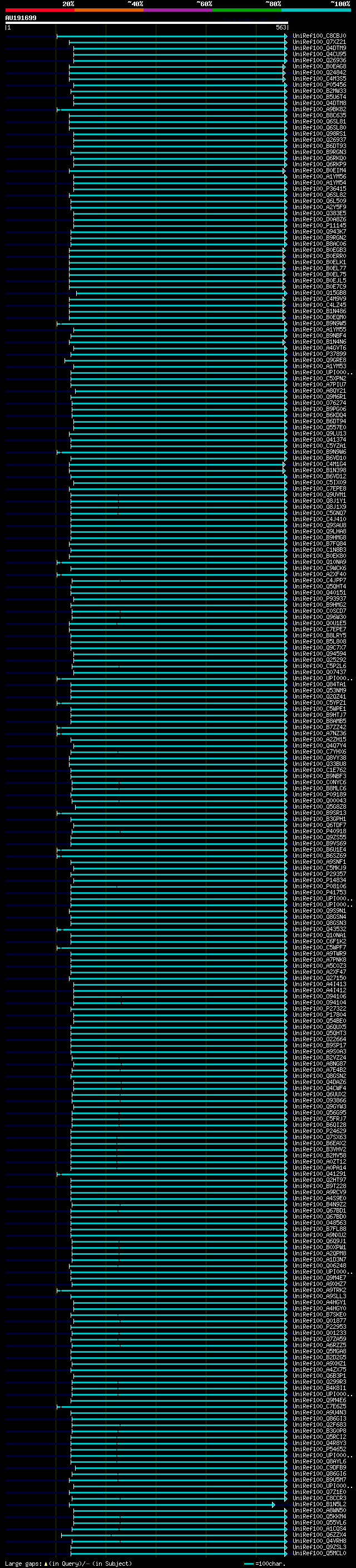Select the UniRef100_P14834 label
Viewport: 356px width, 1568px height.
[x=319, y=880]
